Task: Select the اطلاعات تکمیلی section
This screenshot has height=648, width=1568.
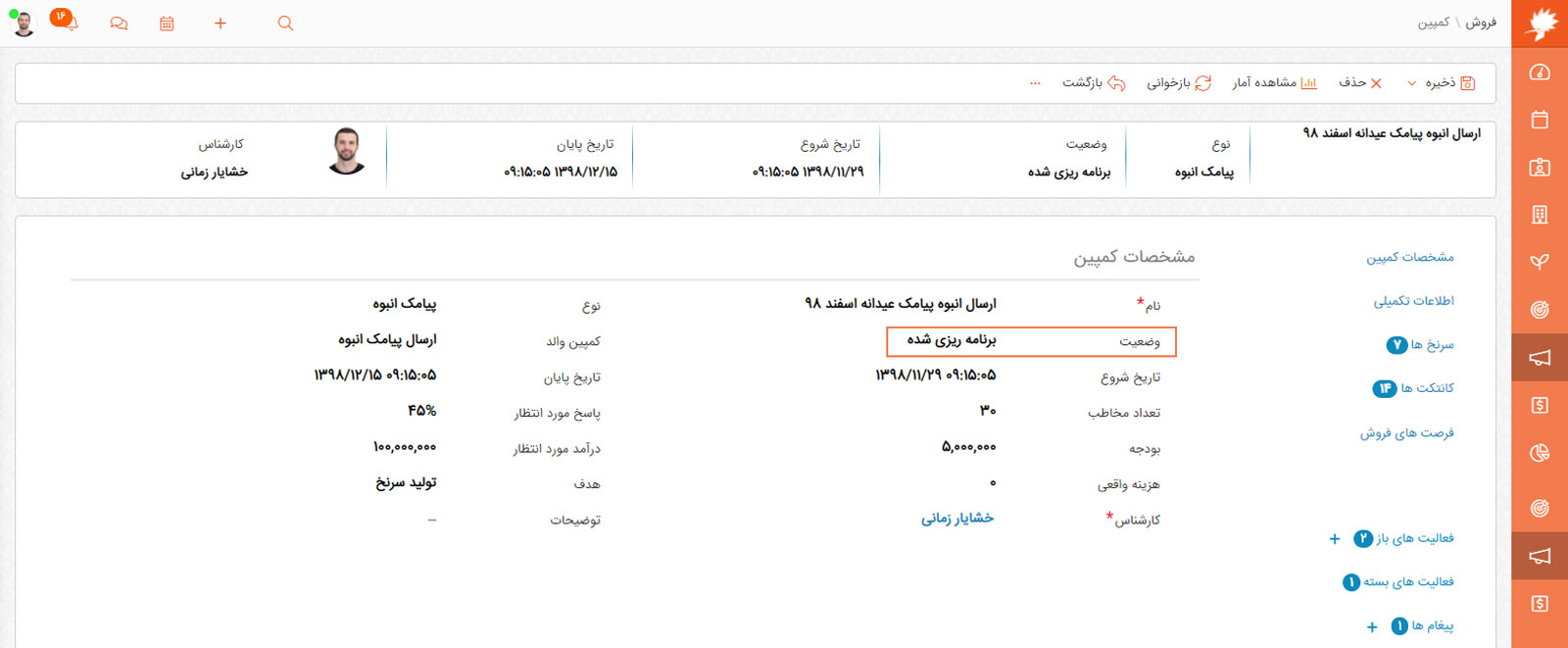Action: [x=1413, y=301]
